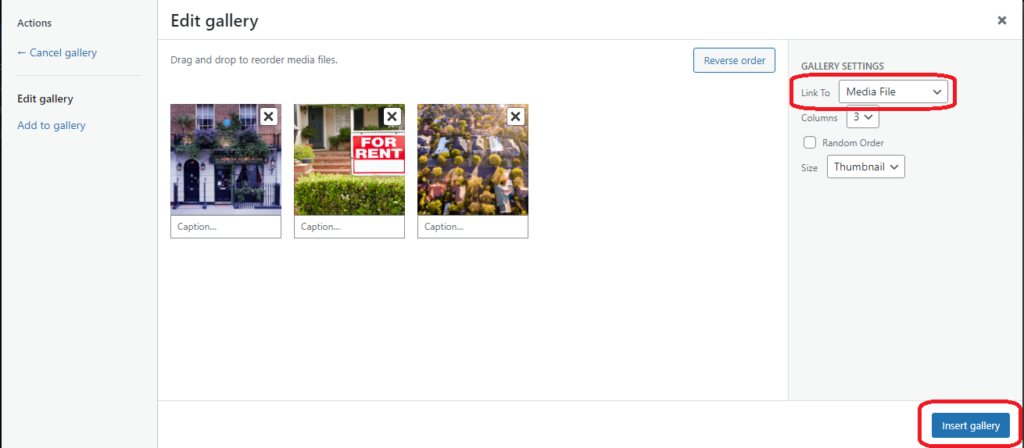
Task: Switch to Add to gallery
Action: tap(51, 125)
